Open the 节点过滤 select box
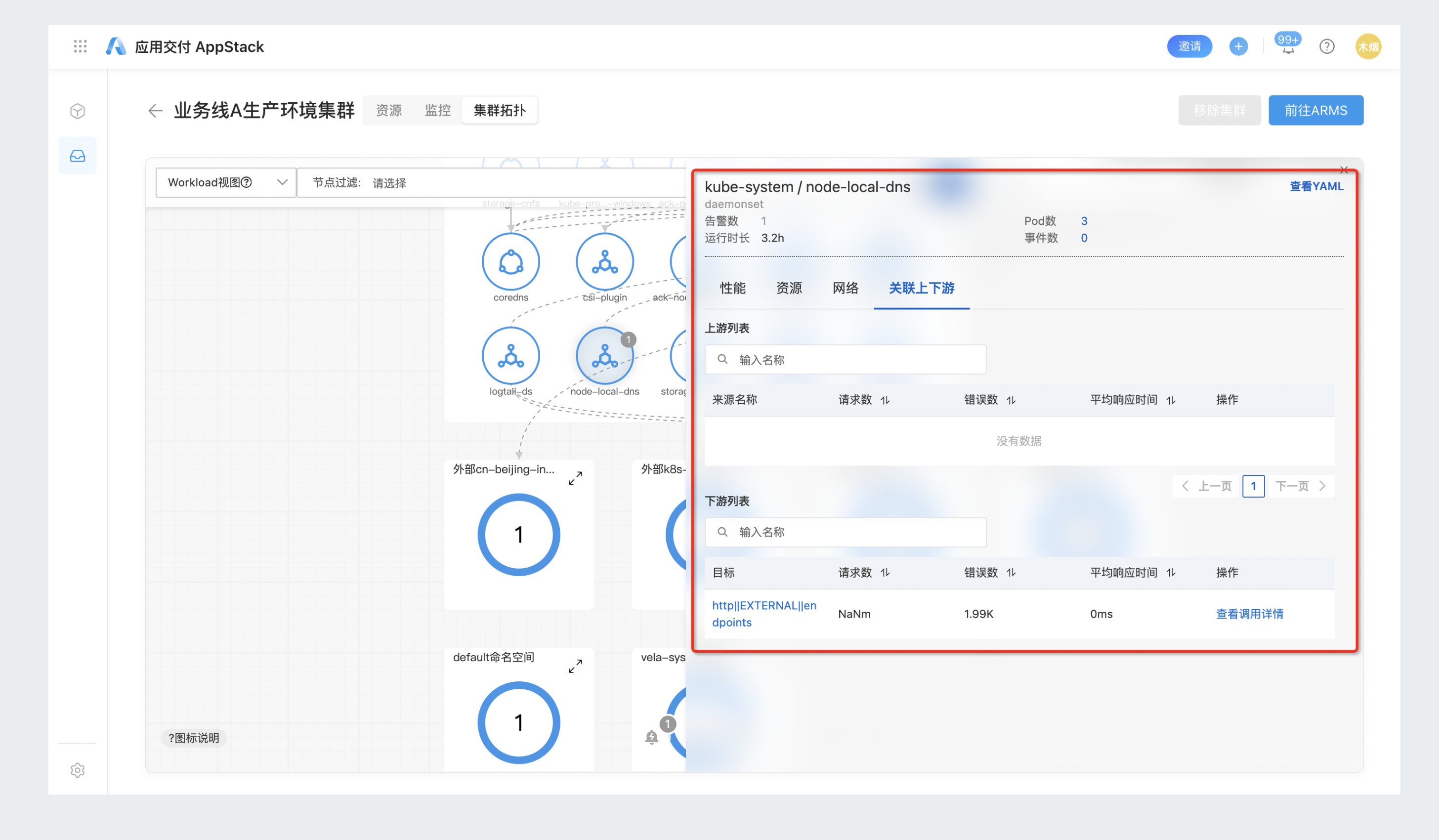 [491, 182]
